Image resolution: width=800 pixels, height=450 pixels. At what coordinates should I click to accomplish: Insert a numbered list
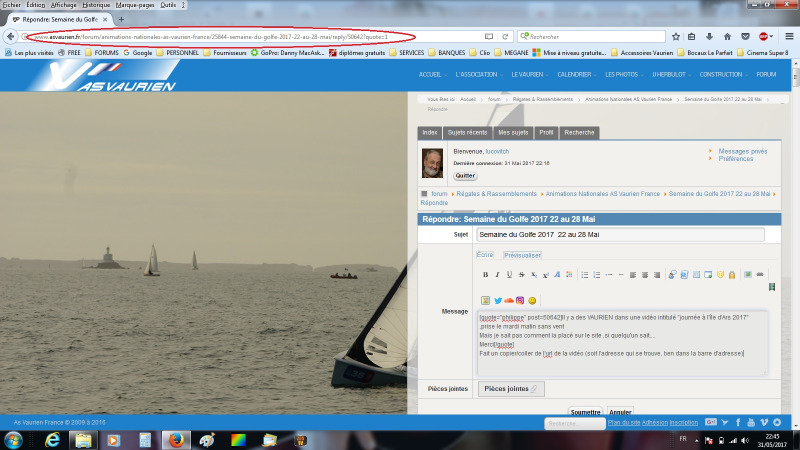(596, 274)
